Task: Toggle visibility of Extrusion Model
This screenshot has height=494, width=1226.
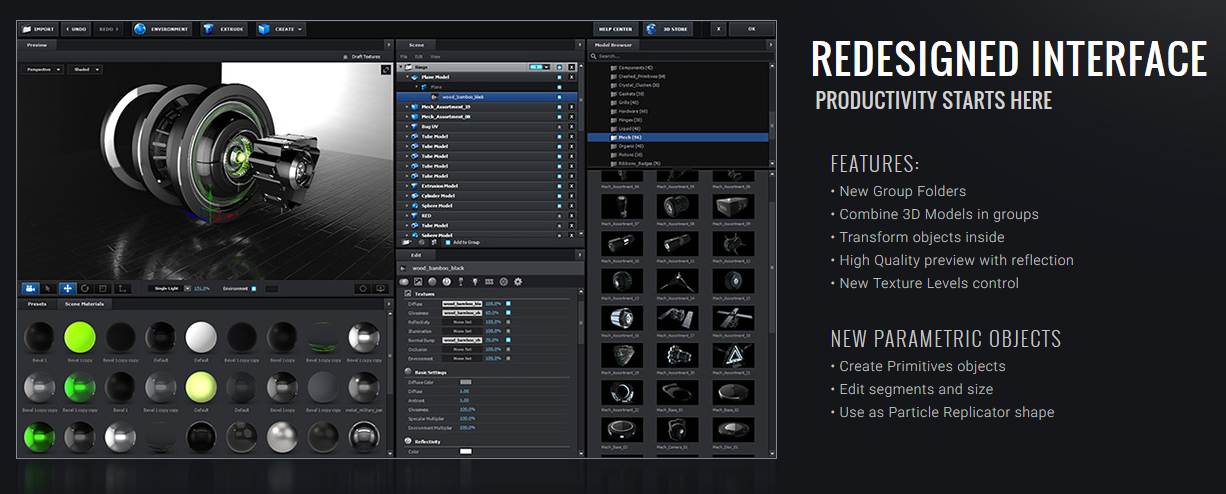Action: (559, 186)
